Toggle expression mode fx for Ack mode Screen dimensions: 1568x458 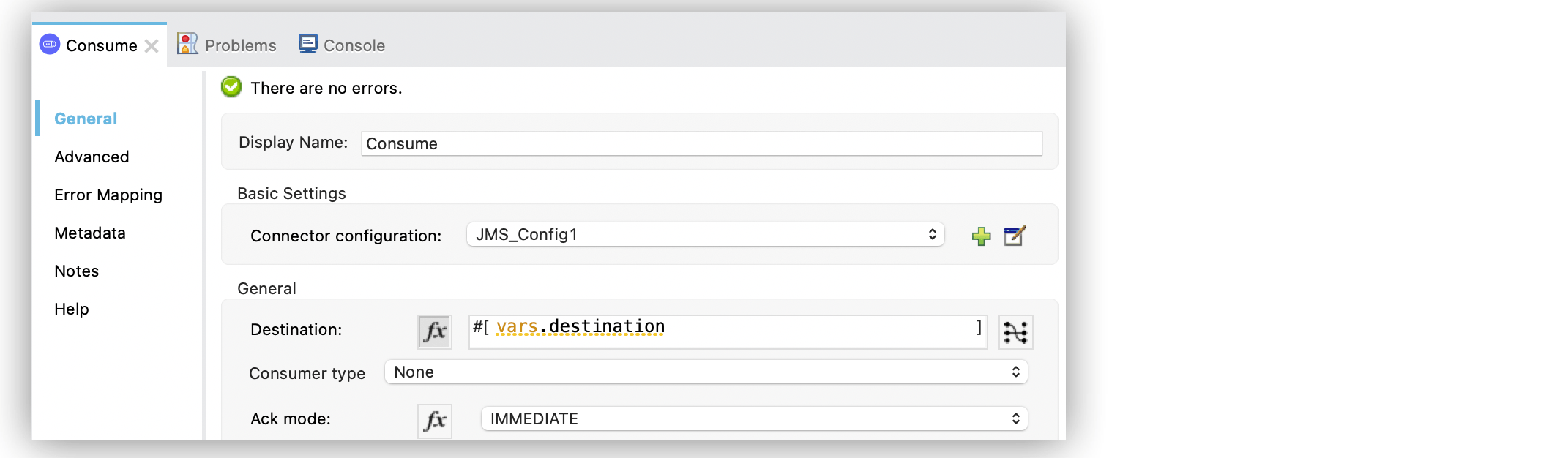(x=433, y=420)
